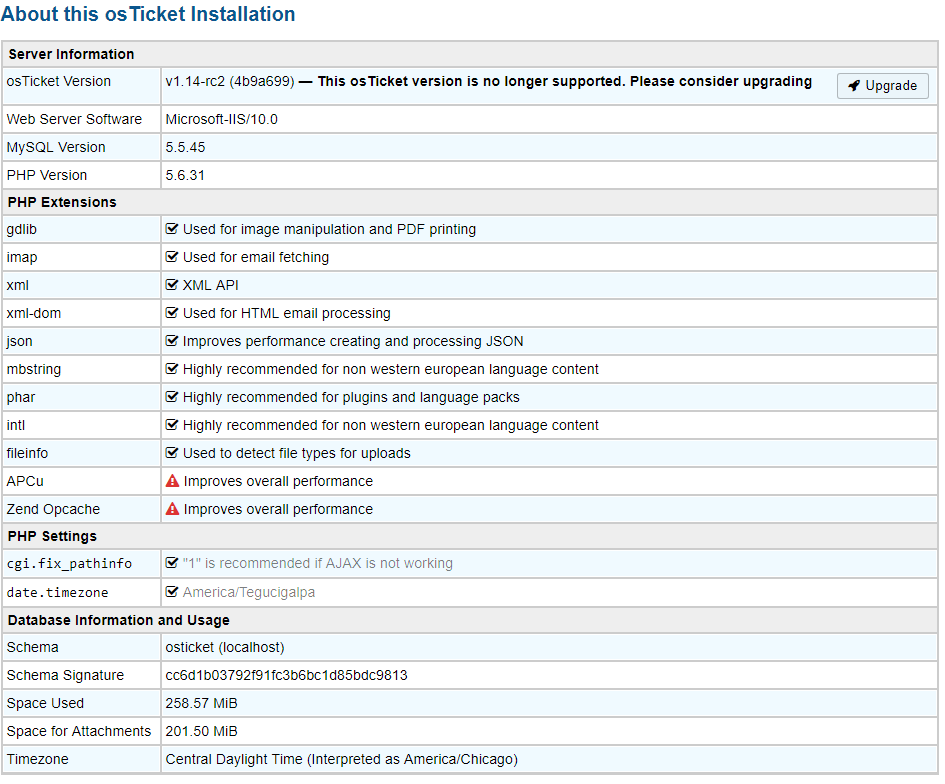This screenshot has height=784, width=945.
Task: Select the schema signature hash value
Action: click(286, 676)
